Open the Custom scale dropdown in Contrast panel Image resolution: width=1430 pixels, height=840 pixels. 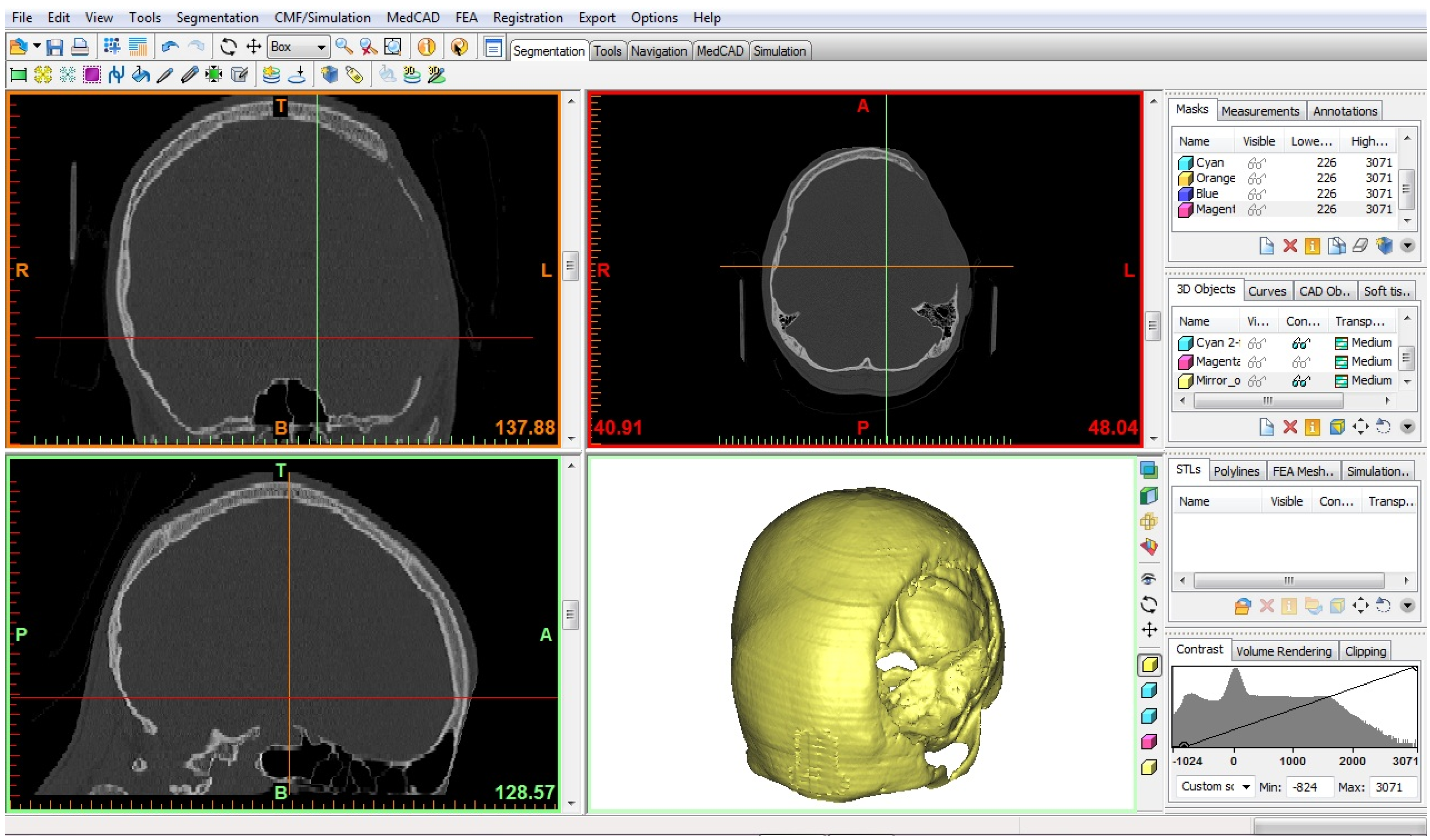pyautogui.click(x=1246, y=787)
